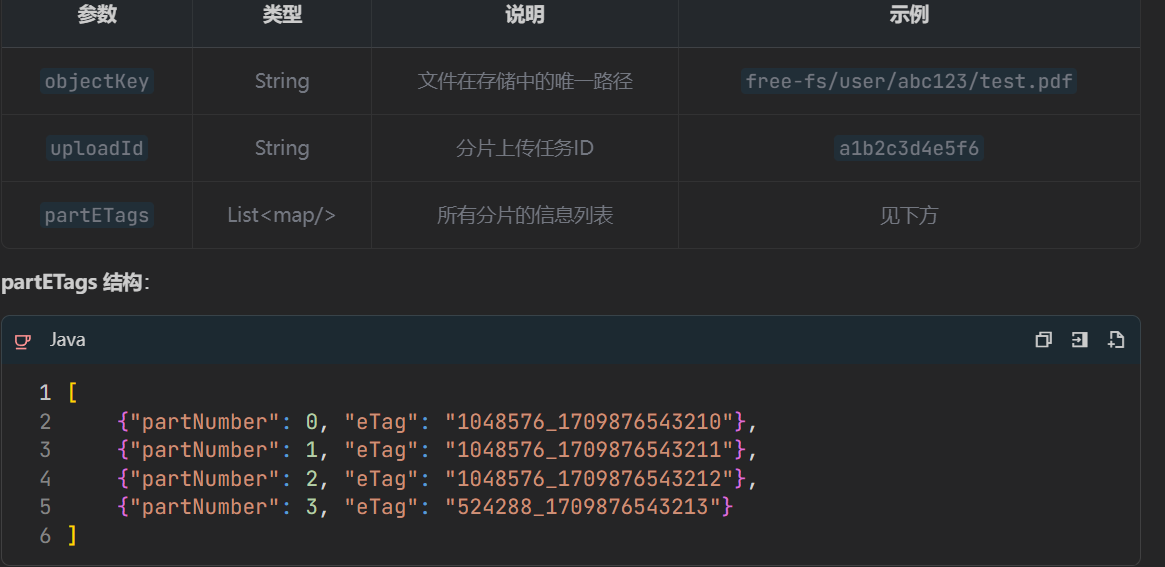1165x567 pixels.
Task: Click the partETags parameter cell
Action: click(97, 216)
